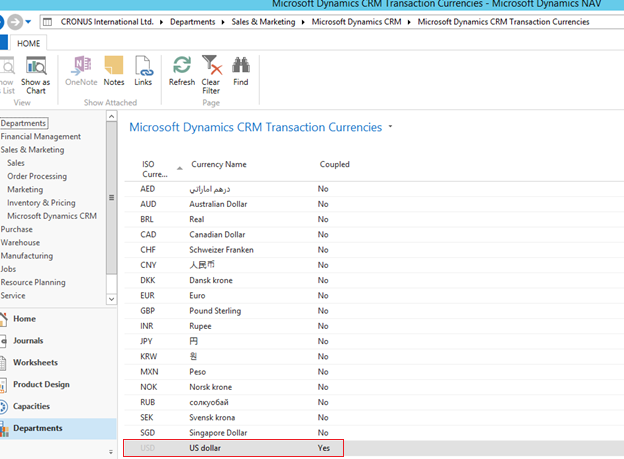The width and height of the screenshot is (624, 459).
Task: Select the INR Rupee row
Action: [374, 326]
